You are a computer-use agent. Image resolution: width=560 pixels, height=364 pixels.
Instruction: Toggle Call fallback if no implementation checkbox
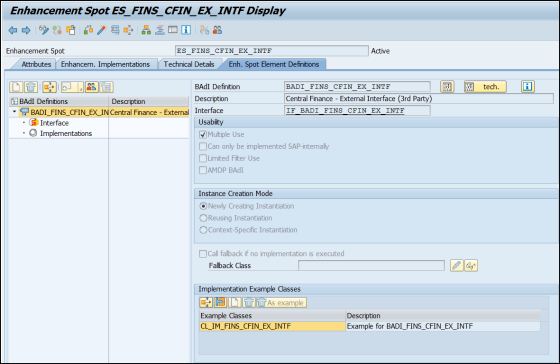click(202, 254)
